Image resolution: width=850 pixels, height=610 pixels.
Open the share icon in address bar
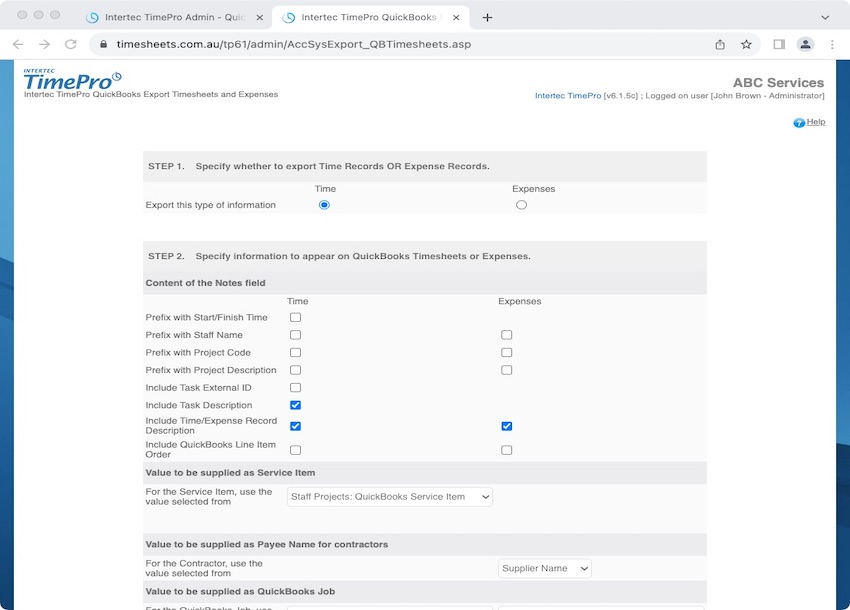[720, 44]
